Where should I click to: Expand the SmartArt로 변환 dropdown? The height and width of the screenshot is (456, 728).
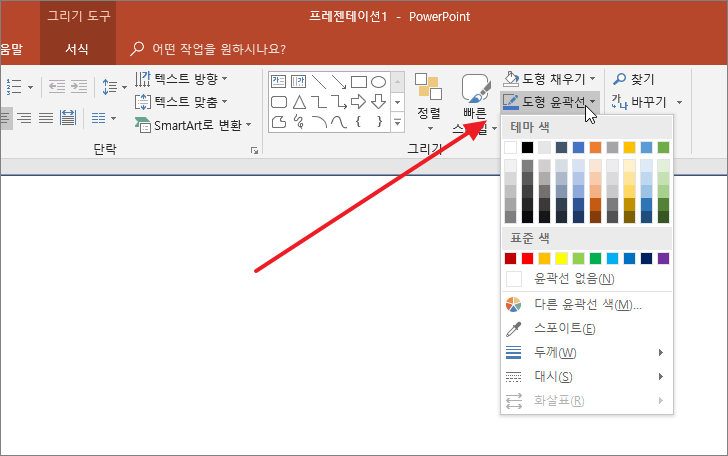tap(248, 125)
